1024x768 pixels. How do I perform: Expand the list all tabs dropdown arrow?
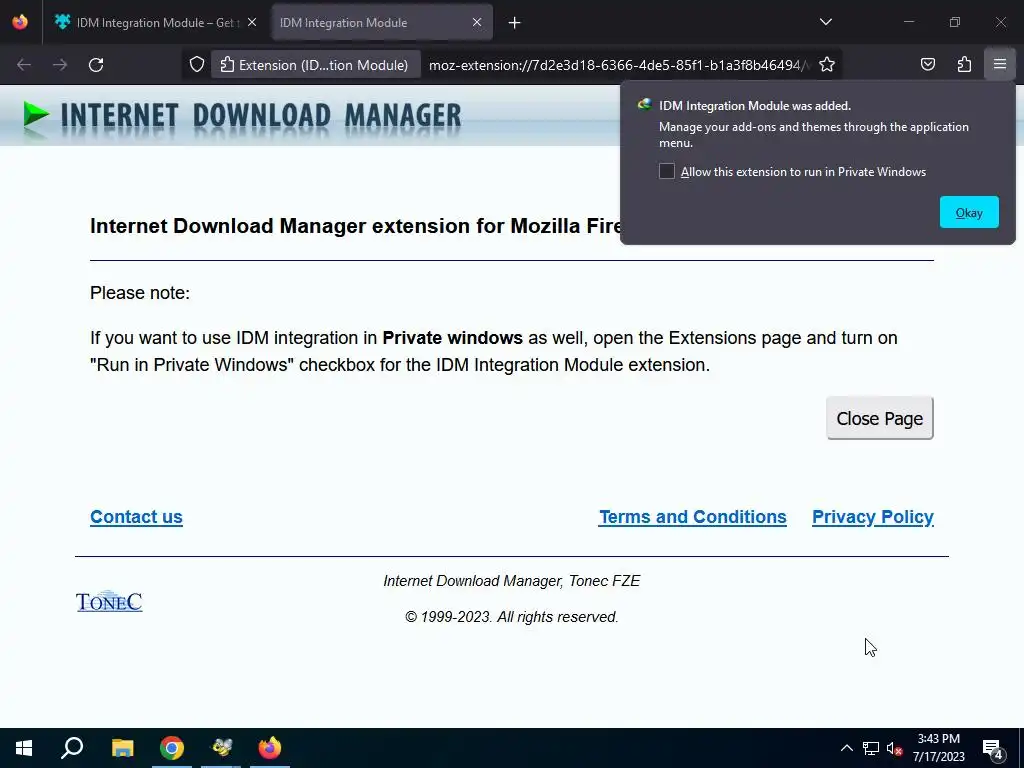coord(825,22)
